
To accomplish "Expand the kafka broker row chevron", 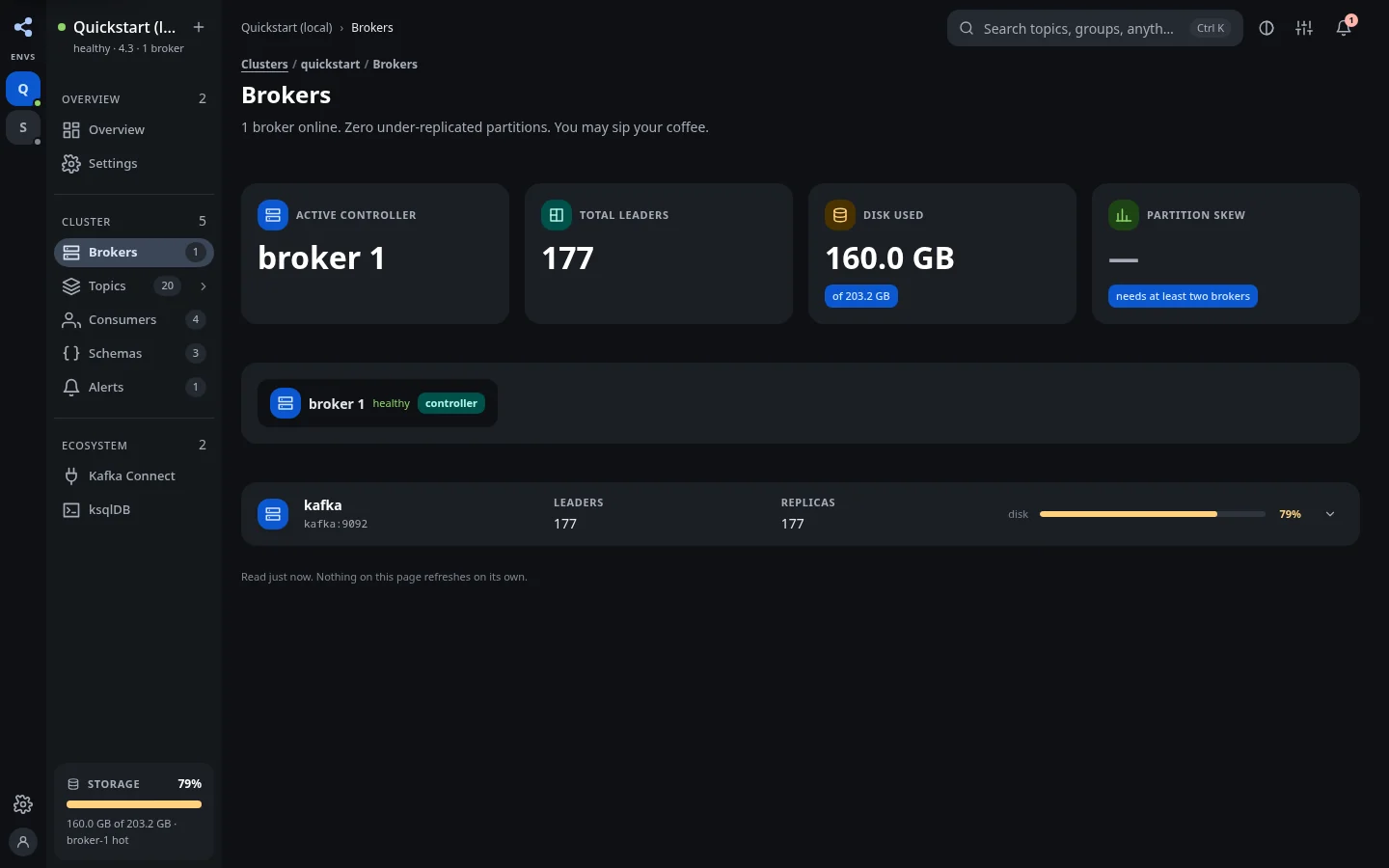I will (x=1330, y=514).
